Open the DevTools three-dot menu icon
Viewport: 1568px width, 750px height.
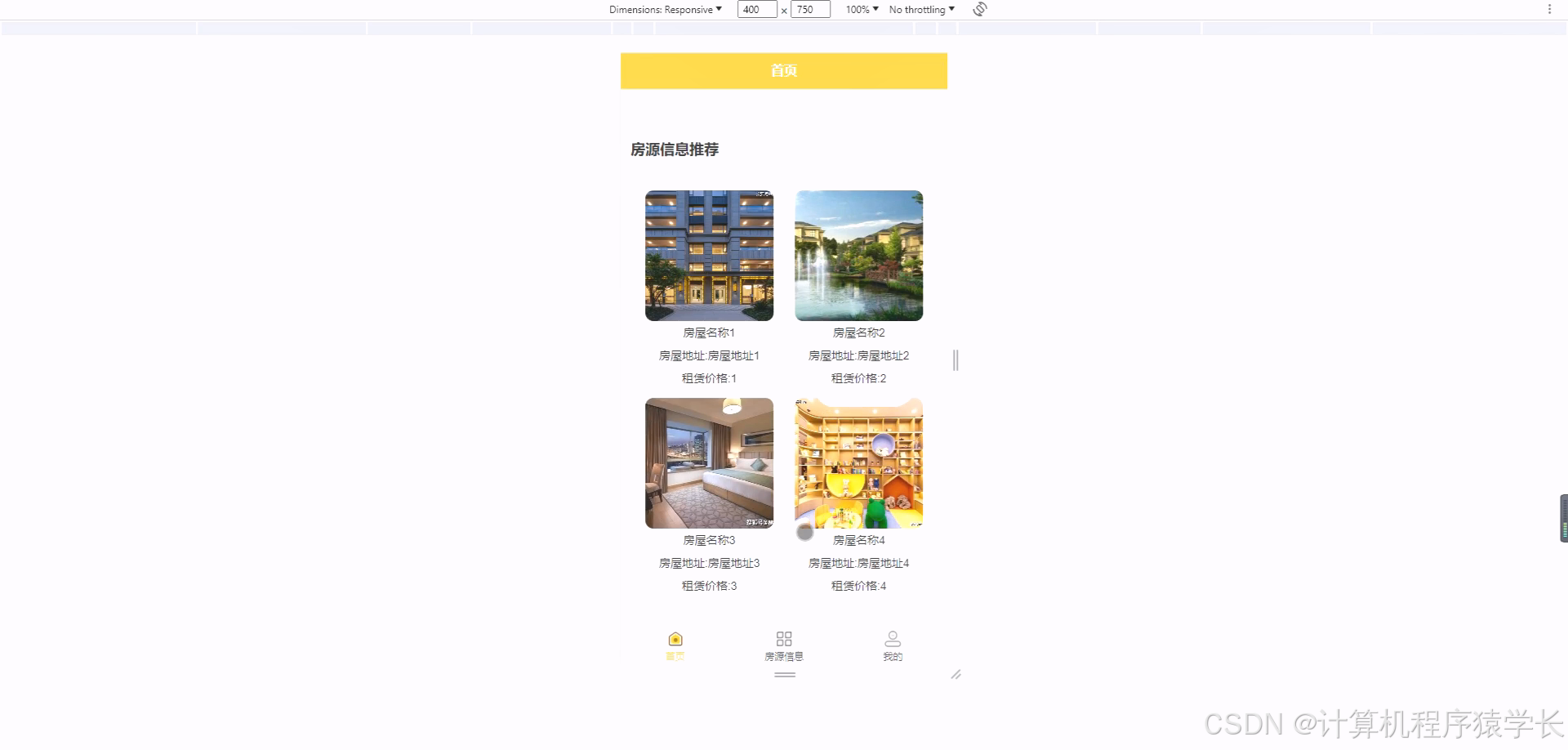(1550, 9)
